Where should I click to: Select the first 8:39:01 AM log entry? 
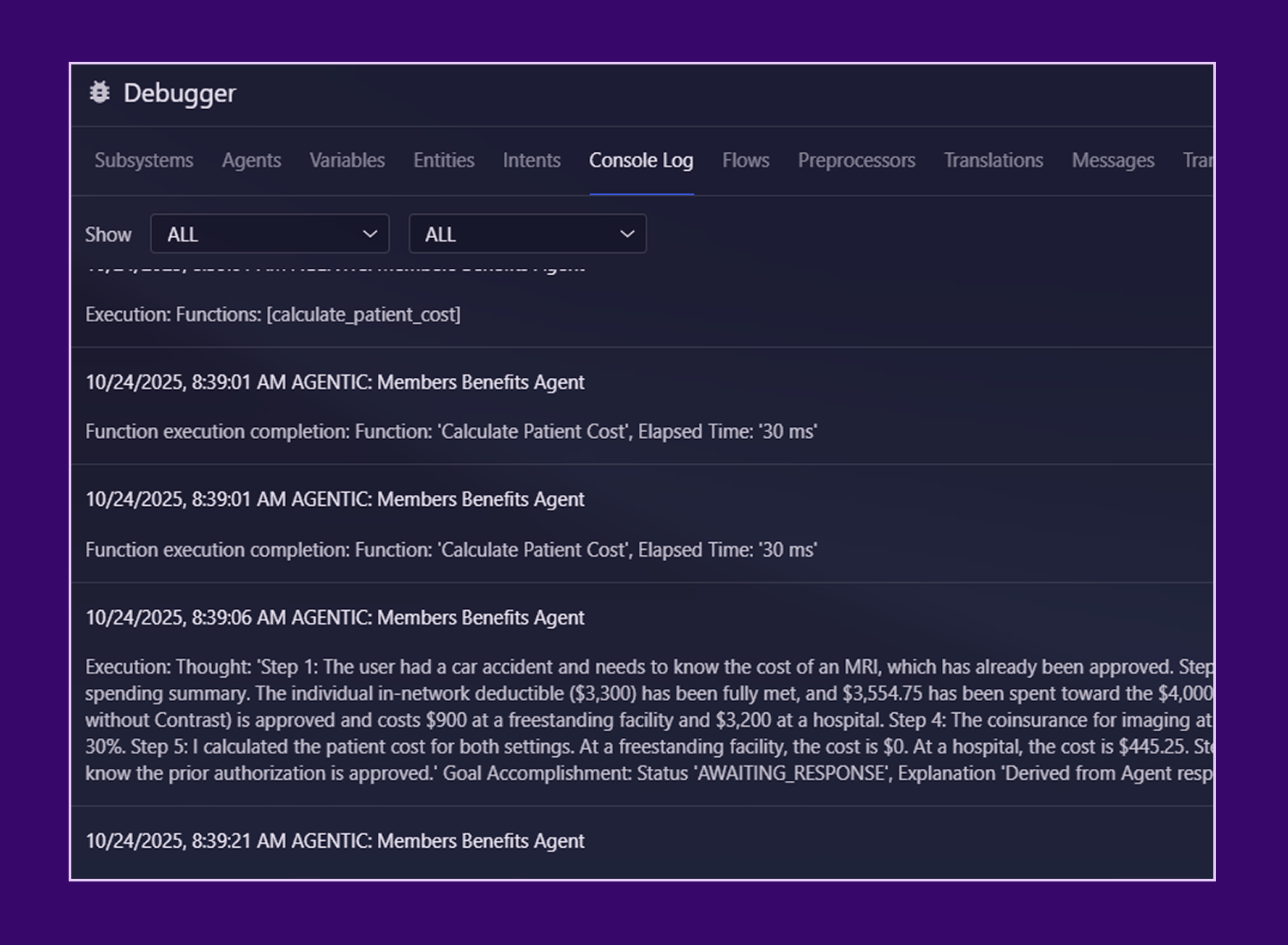click(x=335, y=382)
